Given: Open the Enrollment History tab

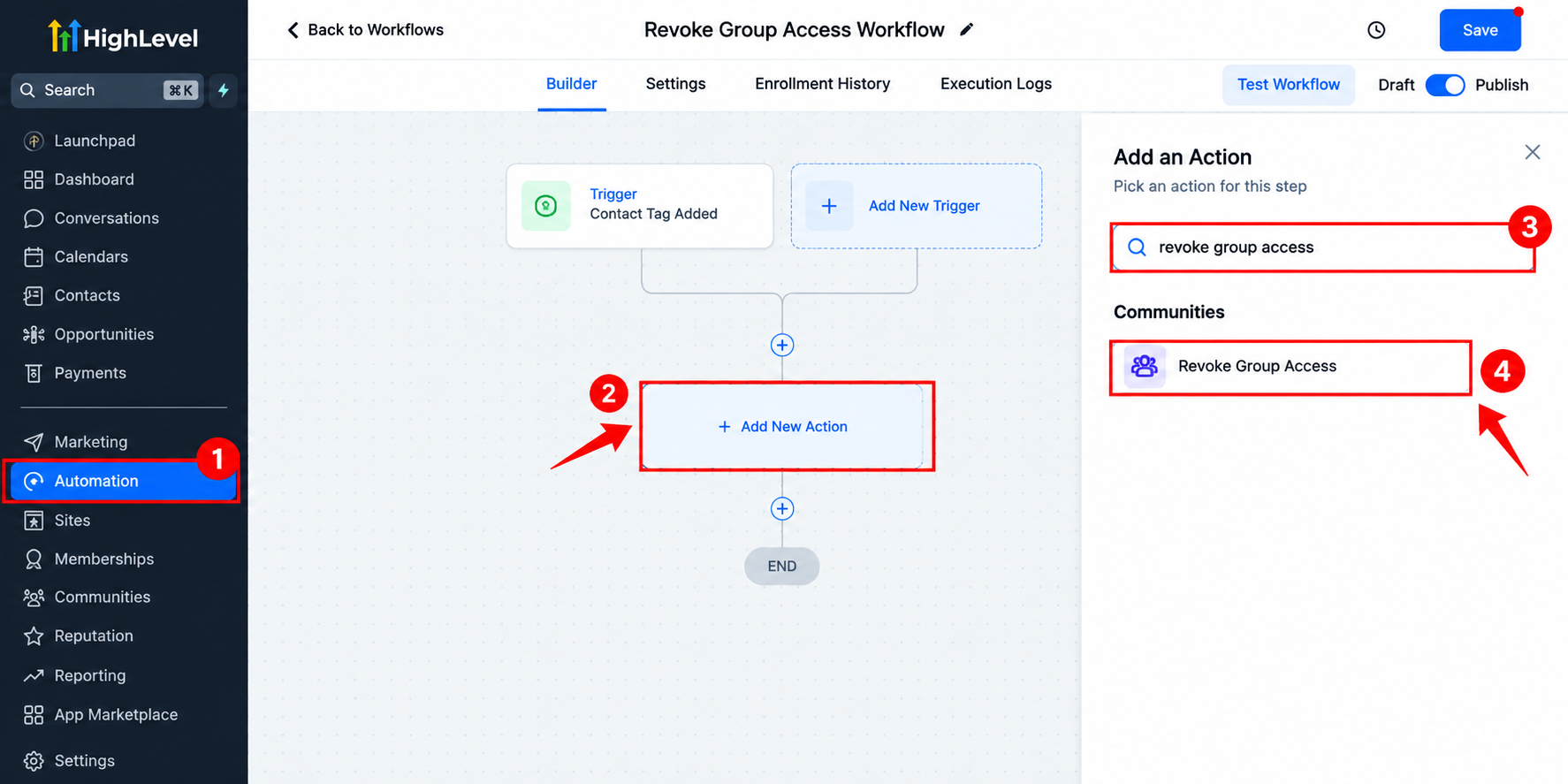Looking at the screenshot, I should (822, 84).
